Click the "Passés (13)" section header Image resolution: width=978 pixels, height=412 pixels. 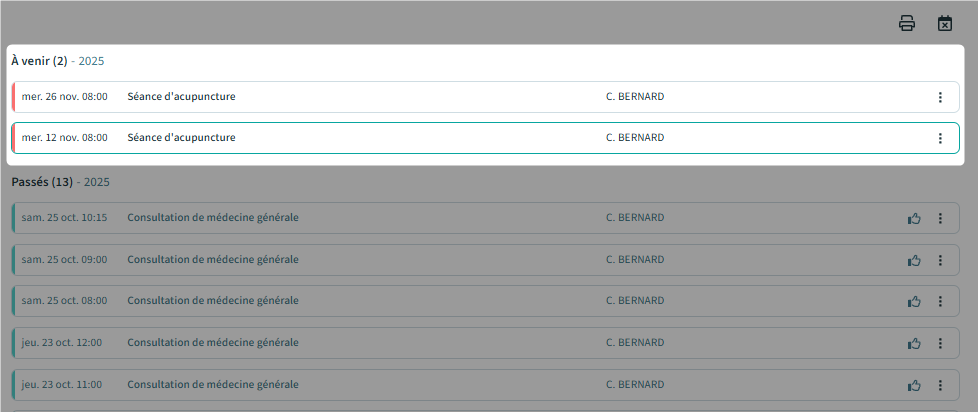pyautogui.click(x=42, y=182)
